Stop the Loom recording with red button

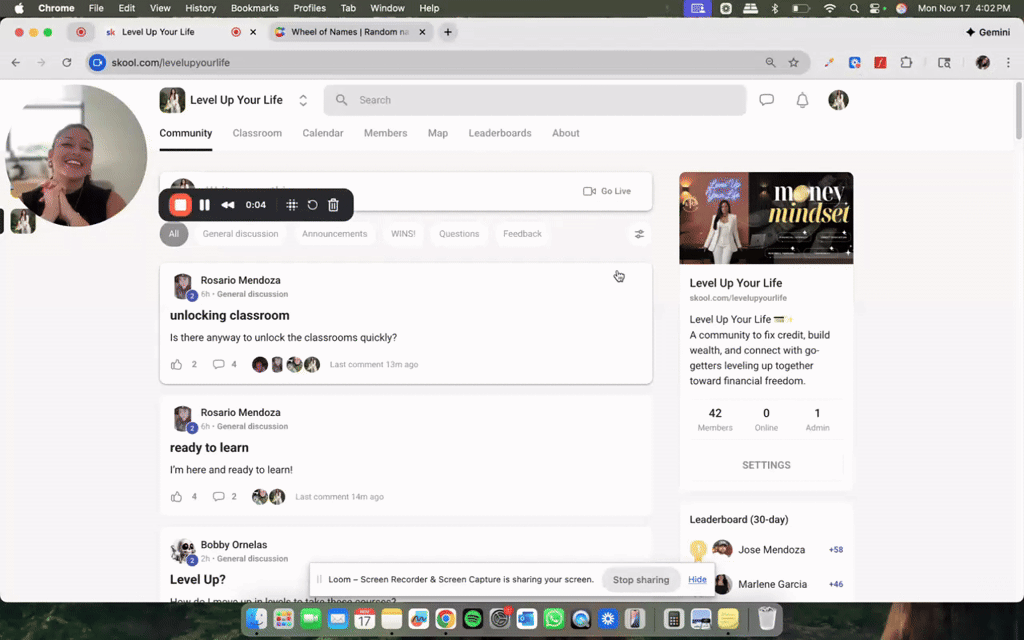coord(180,205)
